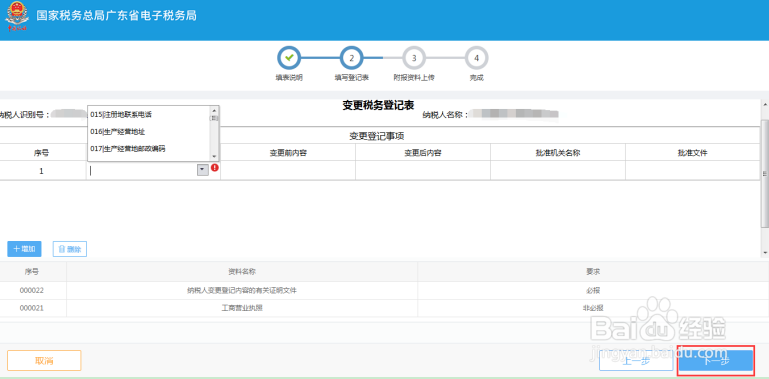Image resolution: width=769 pixels, height=379 pixels.
Task: Click the red validation error icon
Action: pyautogui.click(x=214, y=168)
